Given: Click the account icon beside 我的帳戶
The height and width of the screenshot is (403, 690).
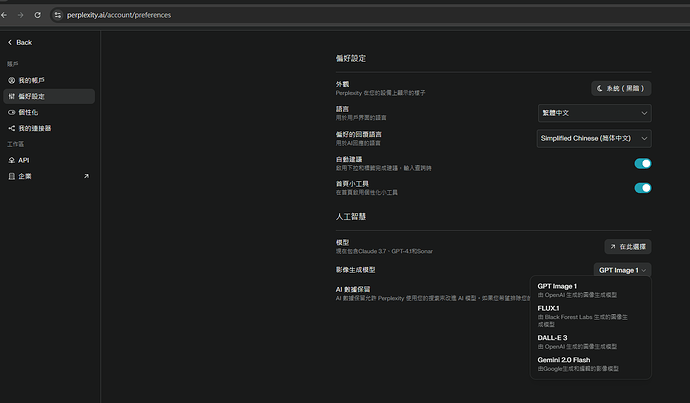Looking at the screenshot, I should [11, 80].
